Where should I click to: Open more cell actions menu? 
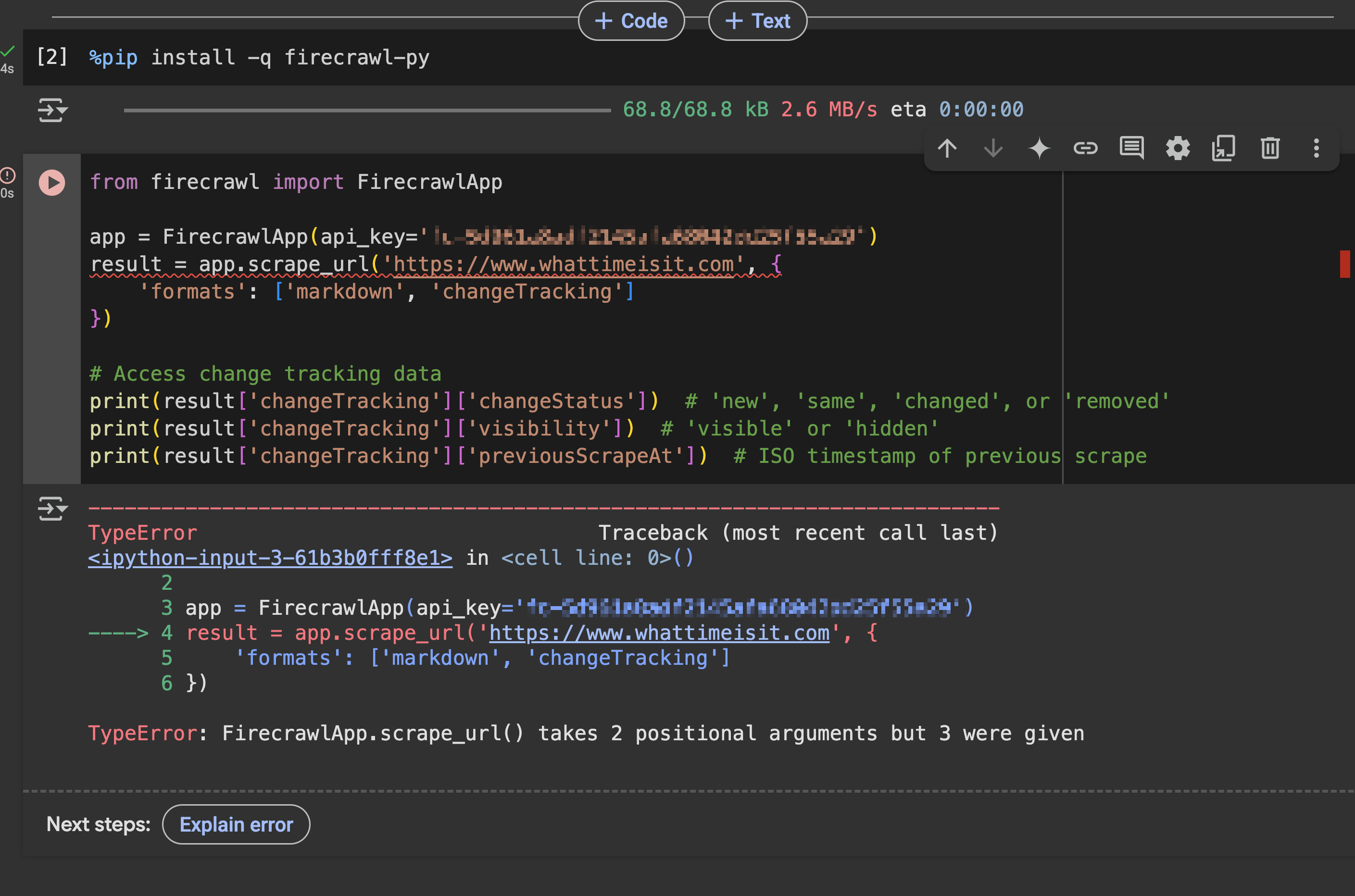(x=1316, y=149)
